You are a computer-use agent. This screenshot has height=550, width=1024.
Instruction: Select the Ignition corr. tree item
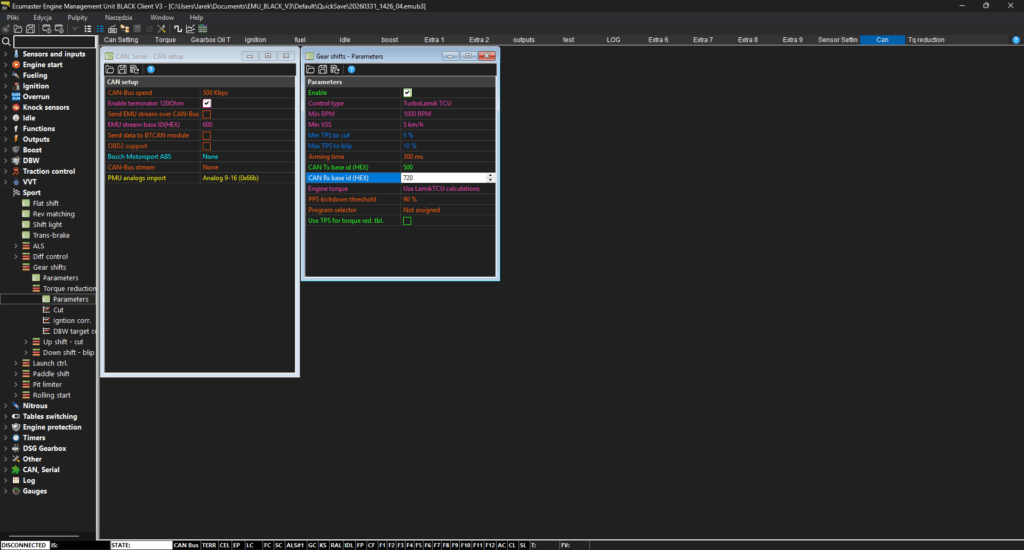point(72,320)
